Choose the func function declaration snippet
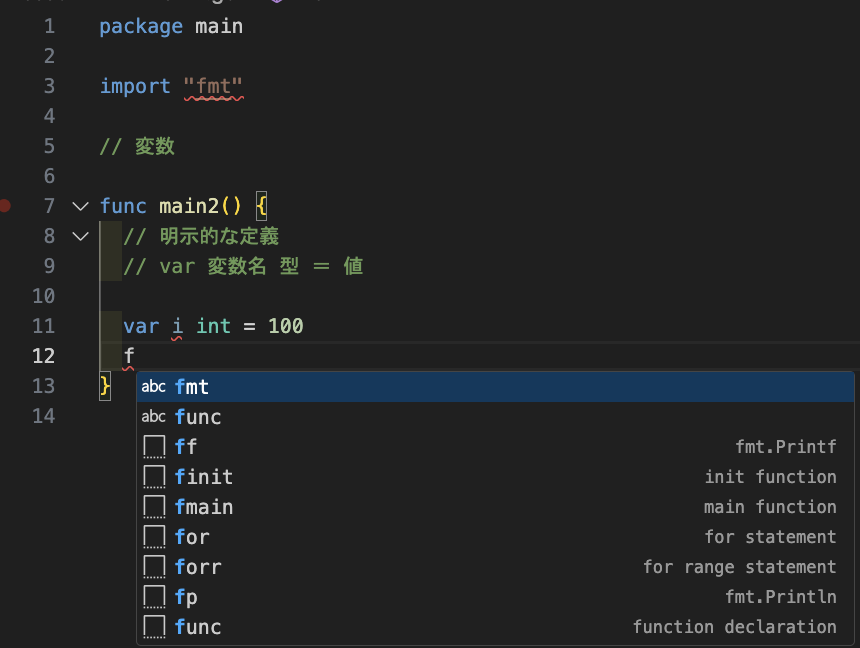Screen dimensions: 860x648 (495, 627)
